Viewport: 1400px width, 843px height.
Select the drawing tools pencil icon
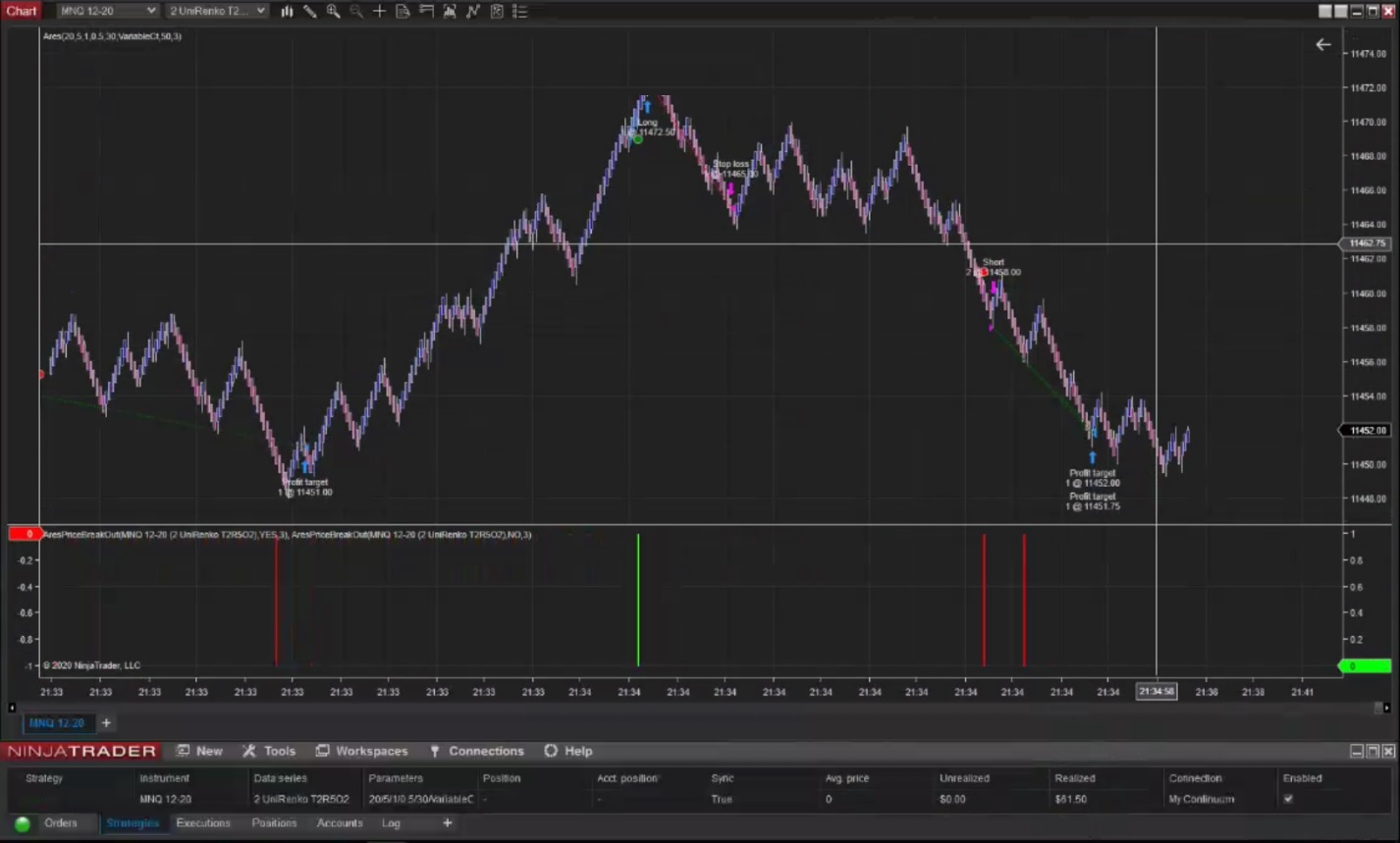[x=310, y=11]
